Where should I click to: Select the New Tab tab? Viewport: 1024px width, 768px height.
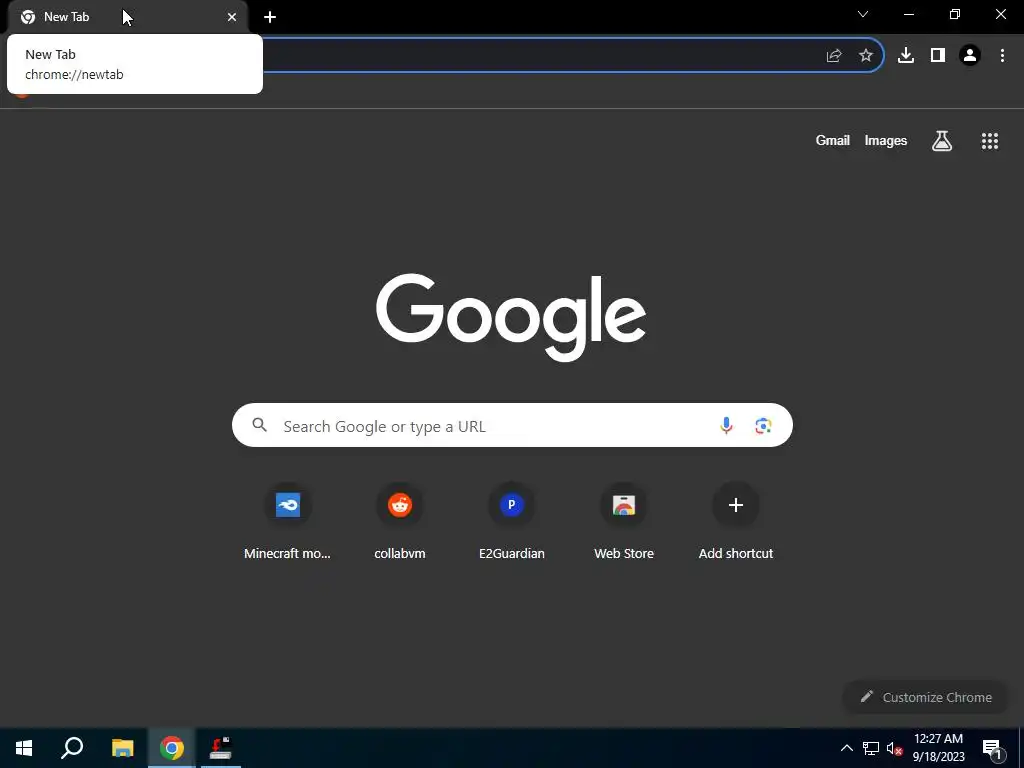(x=127, y=17)
